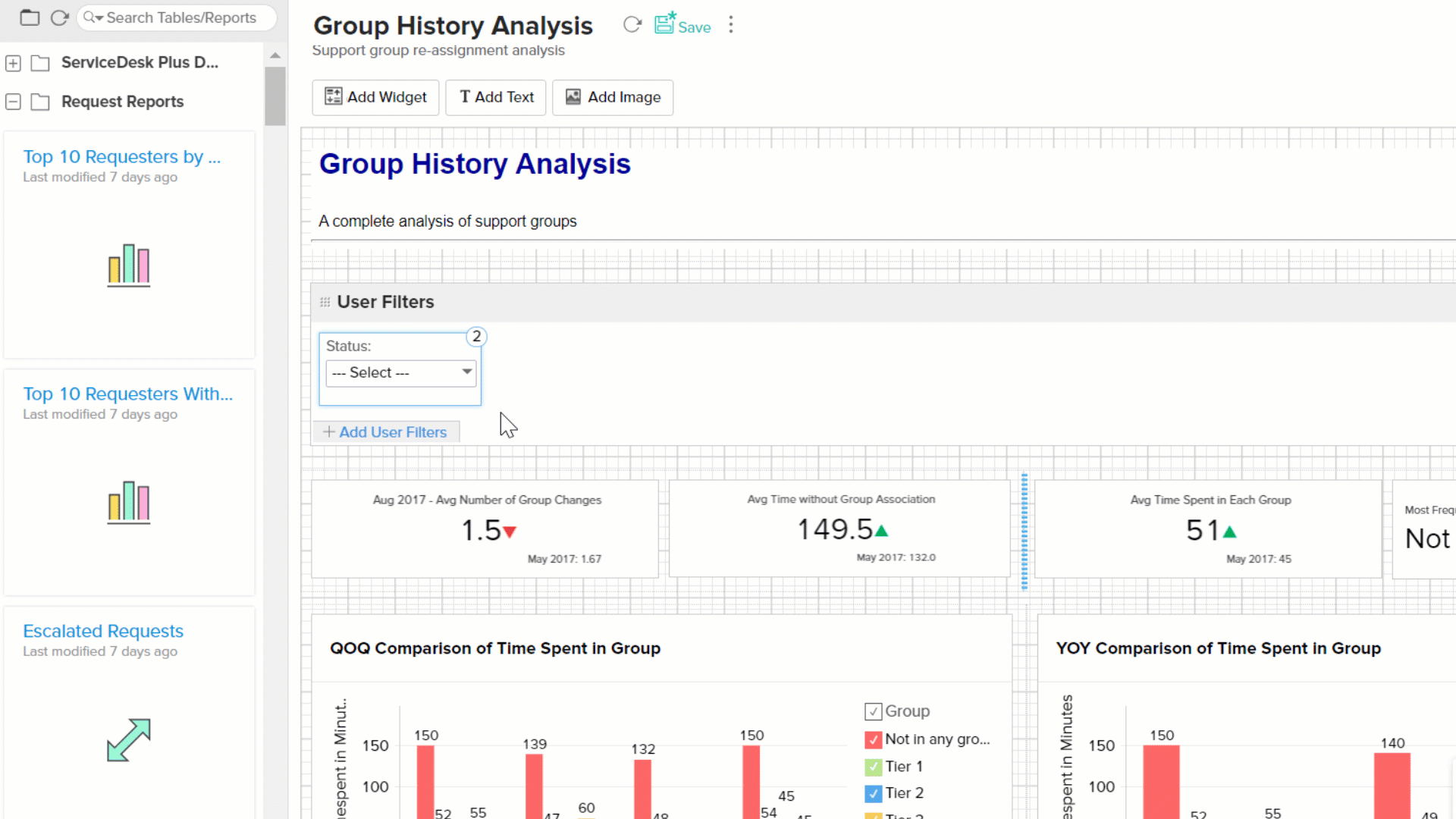Collapse the Request Reports folder
The height and width of the screenshot is (819, 1456).
pyautogui.click(x=13, y=101)
